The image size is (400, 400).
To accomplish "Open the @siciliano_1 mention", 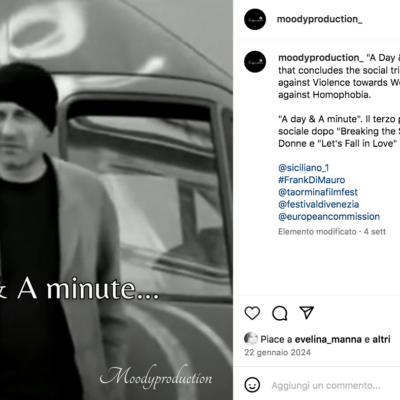I will pyautogui.click(x=304, y=167).
